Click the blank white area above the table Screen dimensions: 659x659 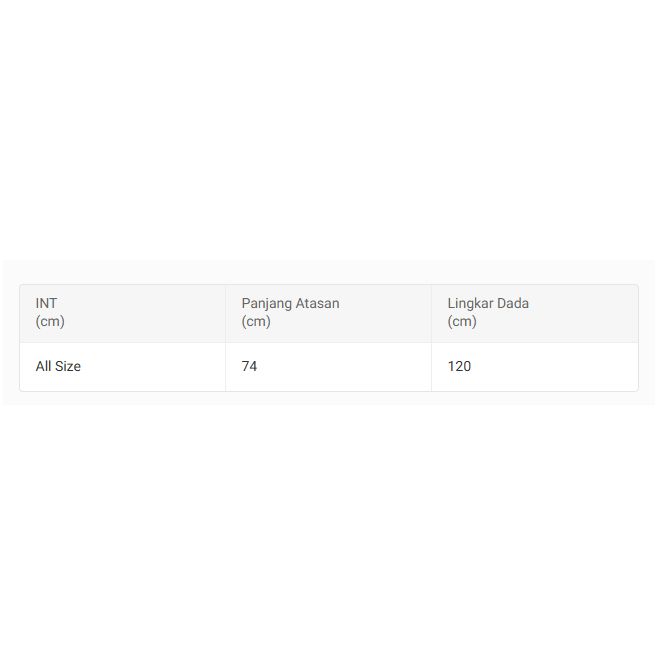pyautogui.click(x=329, y=130)
